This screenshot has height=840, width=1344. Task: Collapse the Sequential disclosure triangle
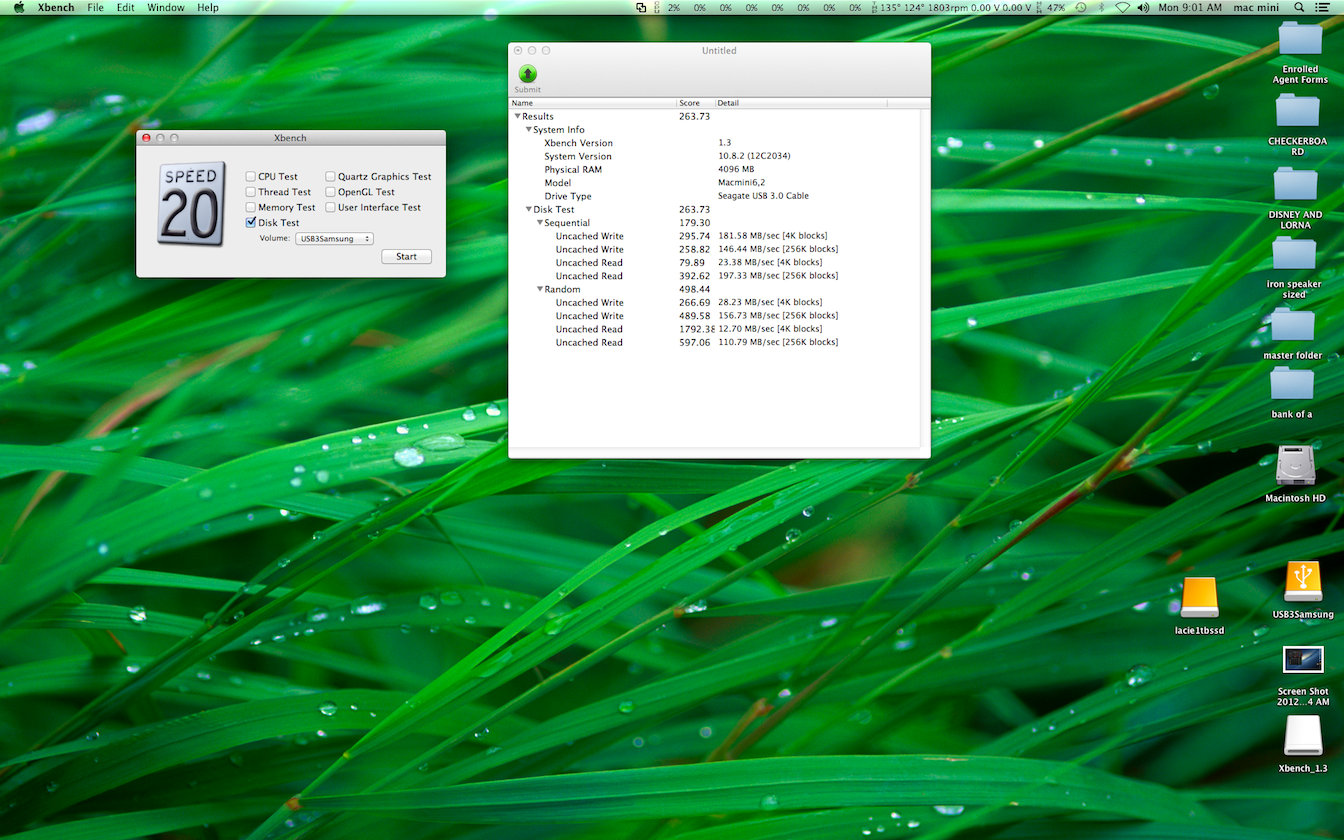[x=540, y=222]
